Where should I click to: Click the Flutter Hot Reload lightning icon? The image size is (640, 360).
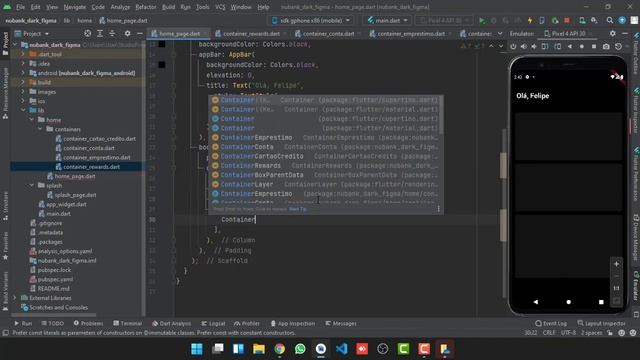(x=529, y=20)
